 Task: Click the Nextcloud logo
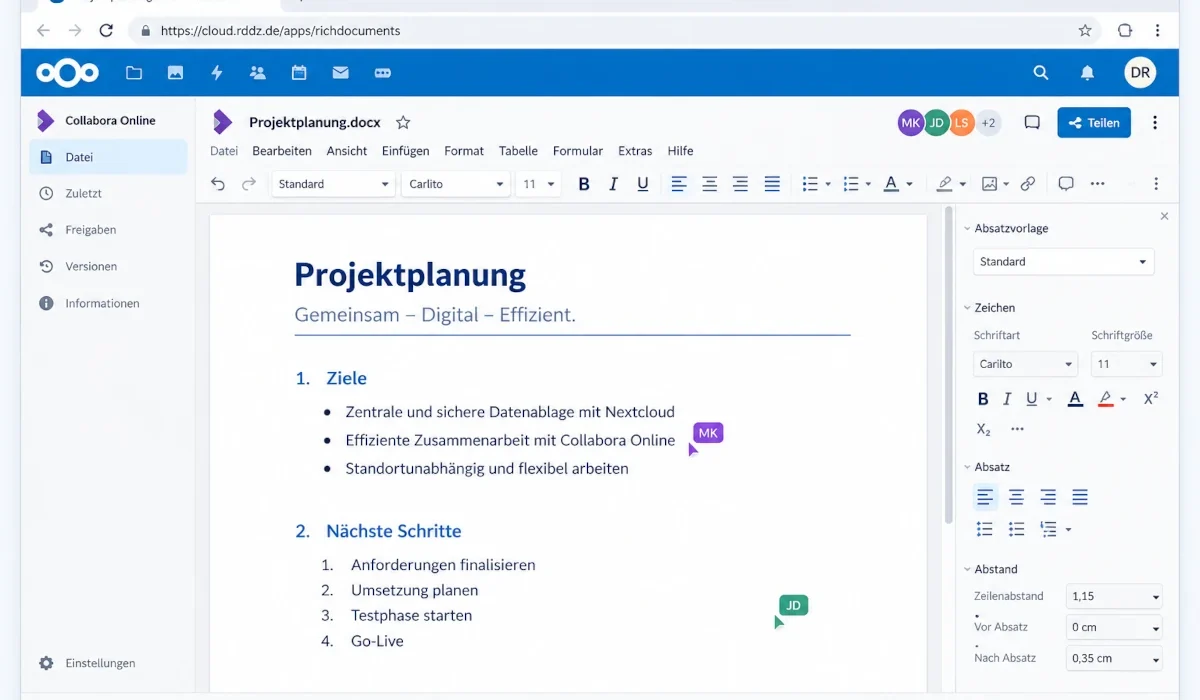point(67,73)
